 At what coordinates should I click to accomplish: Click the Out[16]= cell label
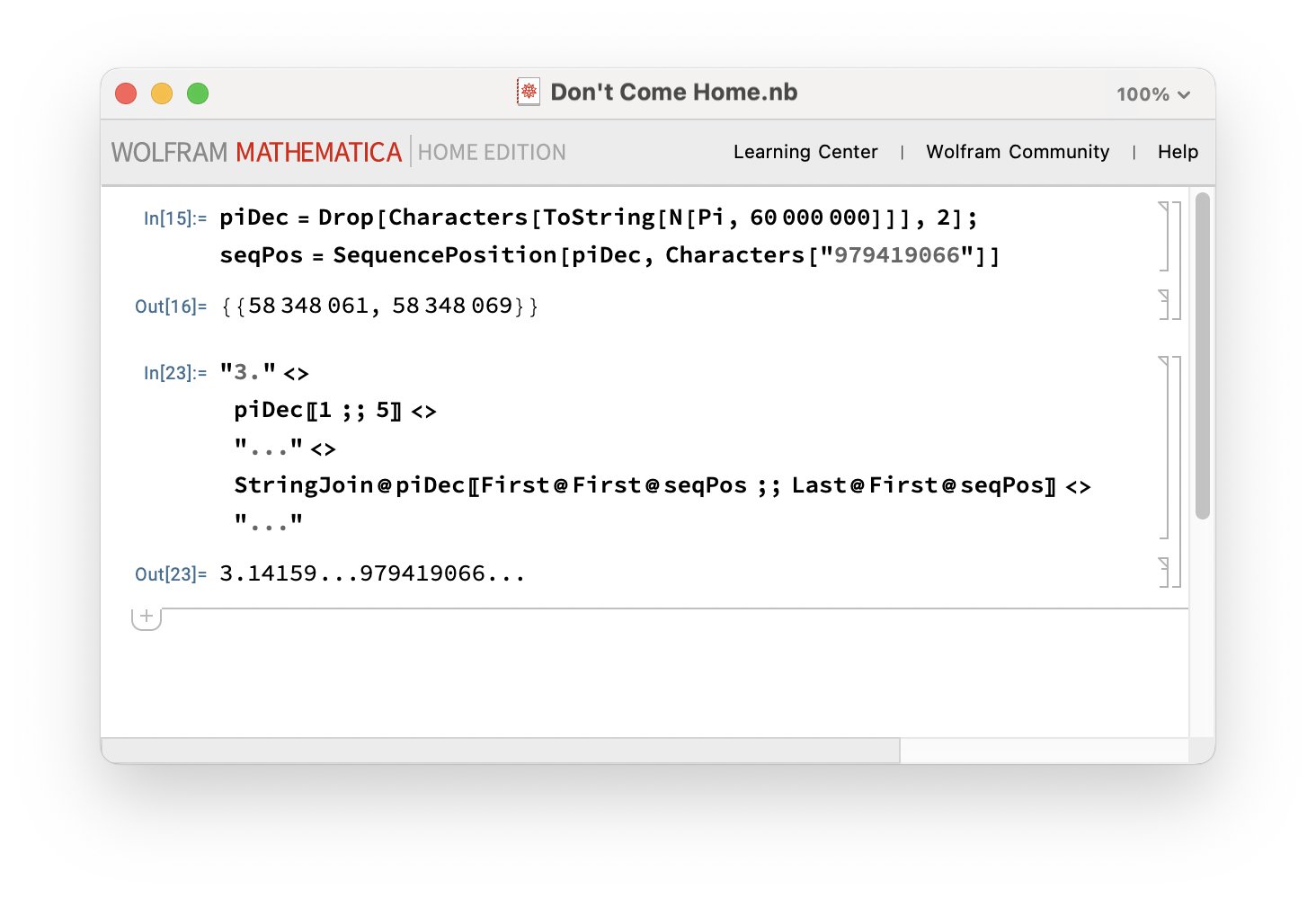pyautogui.click(x=171, y=306)
